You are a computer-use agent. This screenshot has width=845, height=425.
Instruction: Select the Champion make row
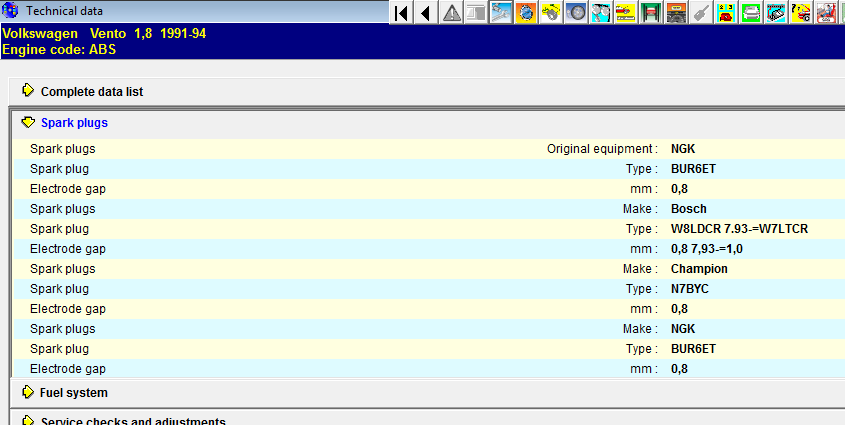tap(400, 269)
